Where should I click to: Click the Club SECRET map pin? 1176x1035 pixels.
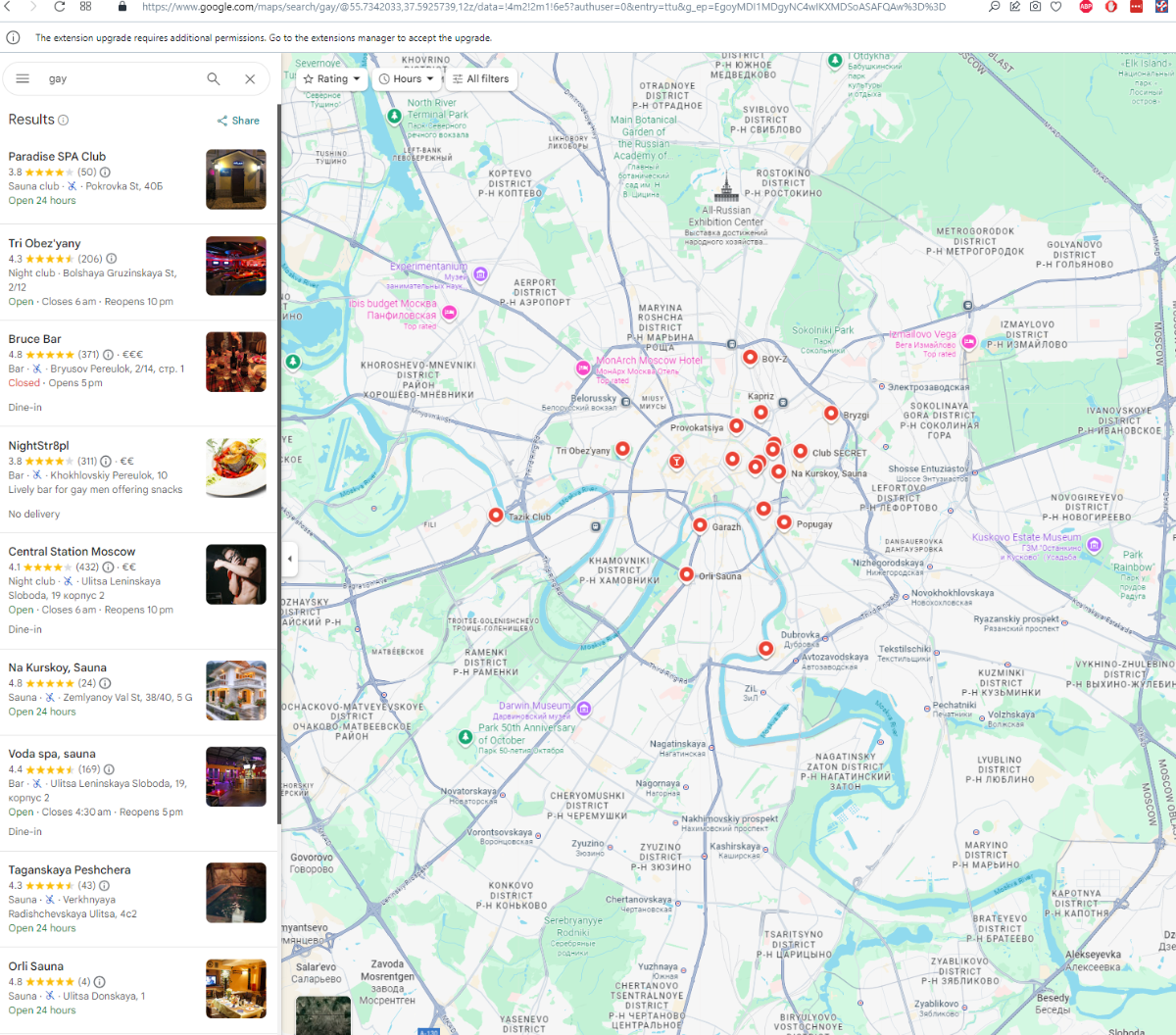pos(801,452)
